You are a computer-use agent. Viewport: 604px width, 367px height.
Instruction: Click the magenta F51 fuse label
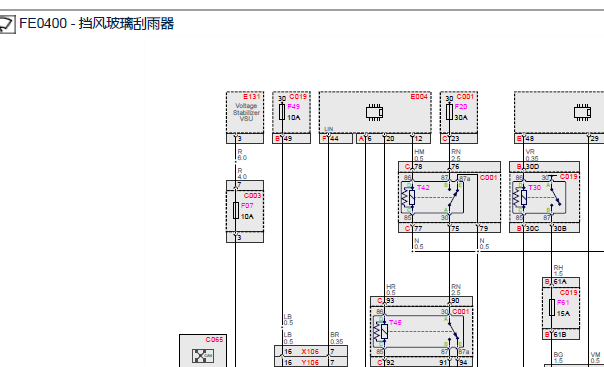563,303
